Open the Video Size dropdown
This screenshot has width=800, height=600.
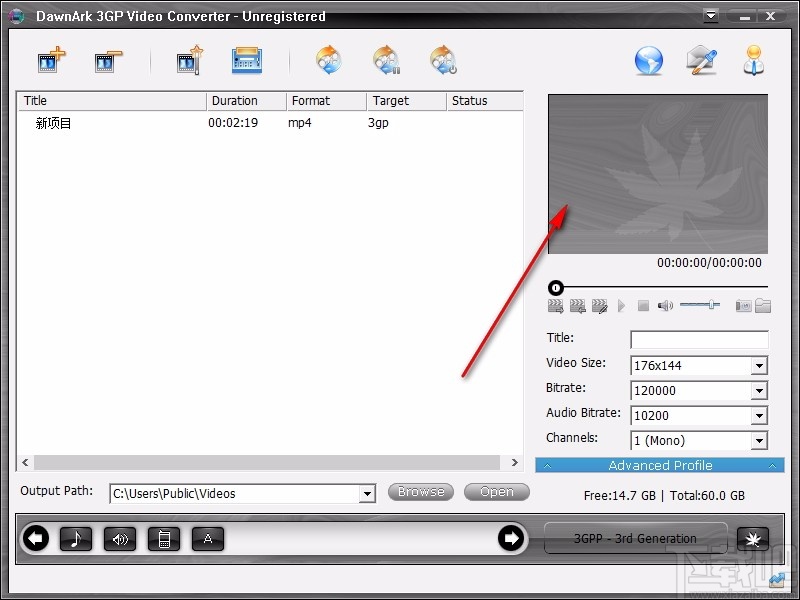coord(760,365)
